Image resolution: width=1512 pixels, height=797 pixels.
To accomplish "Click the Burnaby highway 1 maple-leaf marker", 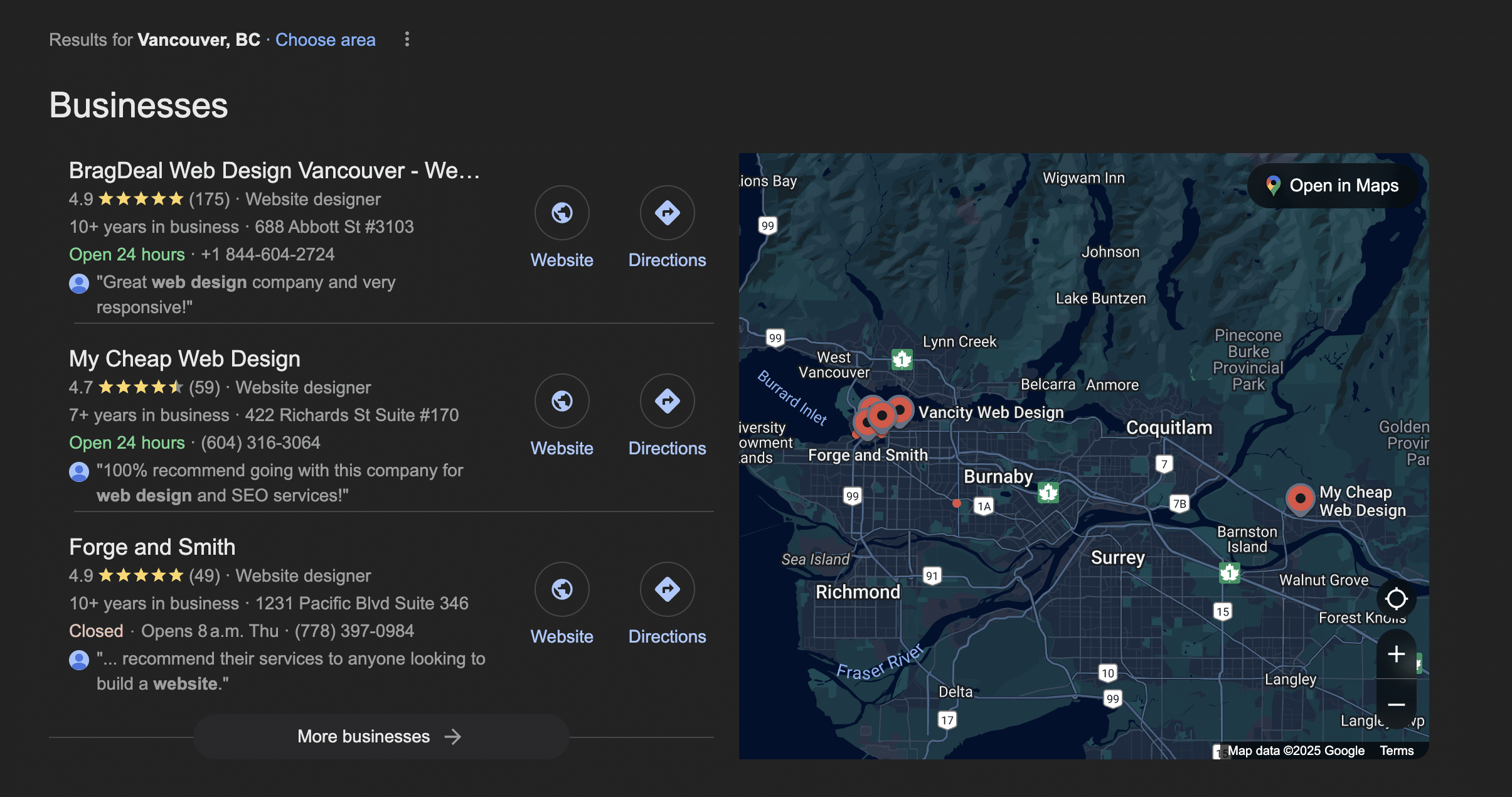I will pyautogui.click(x=1048, y=493).
